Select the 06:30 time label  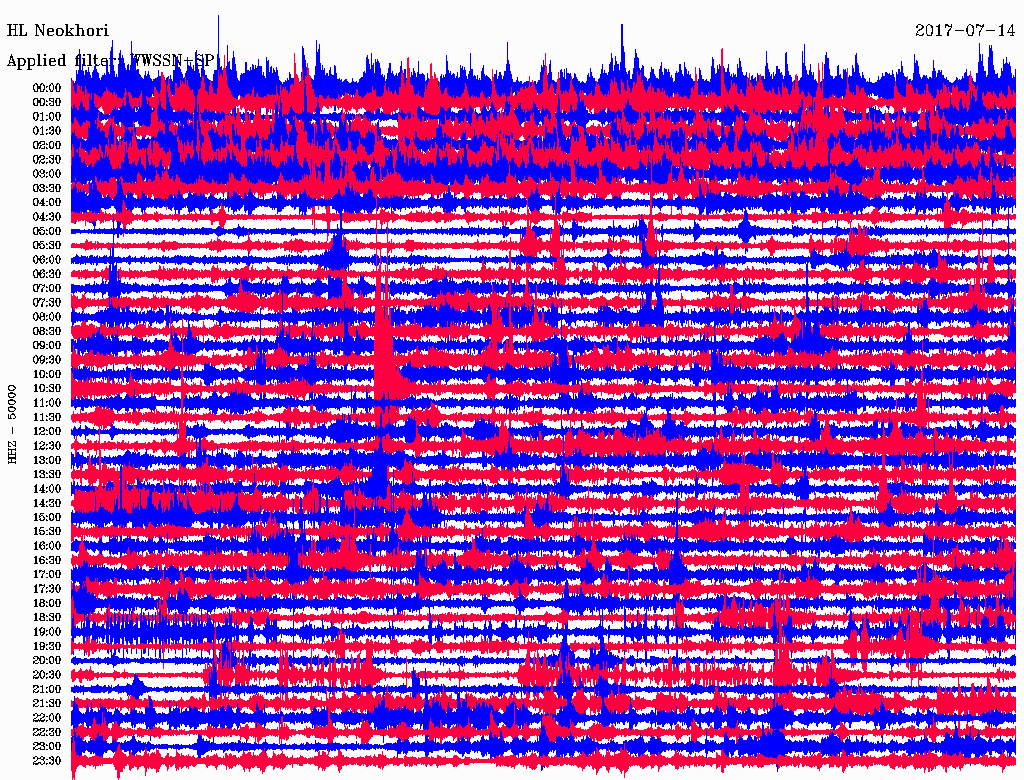[x=47, y=274]
